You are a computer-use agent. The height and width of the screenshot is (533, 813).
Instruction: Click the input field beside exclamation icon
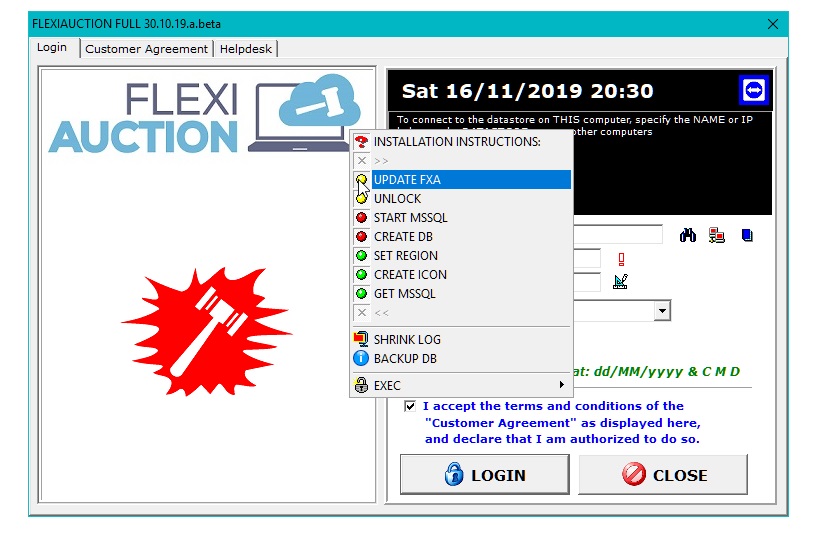click(x=587, y=258)
